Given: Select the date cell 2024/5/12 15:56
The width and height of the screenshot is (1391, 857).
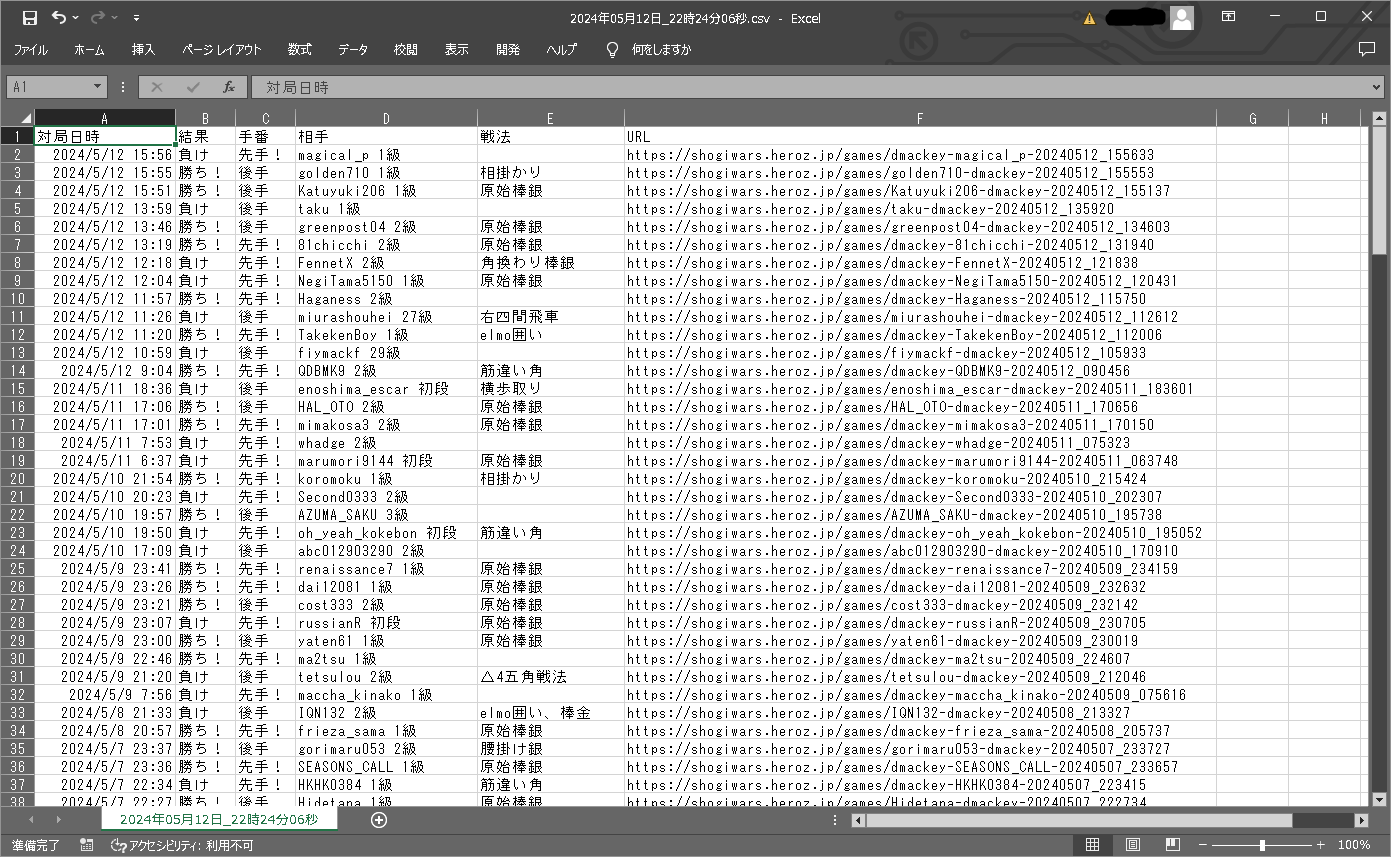Looking at the screenshot, I should click(105, 155).
